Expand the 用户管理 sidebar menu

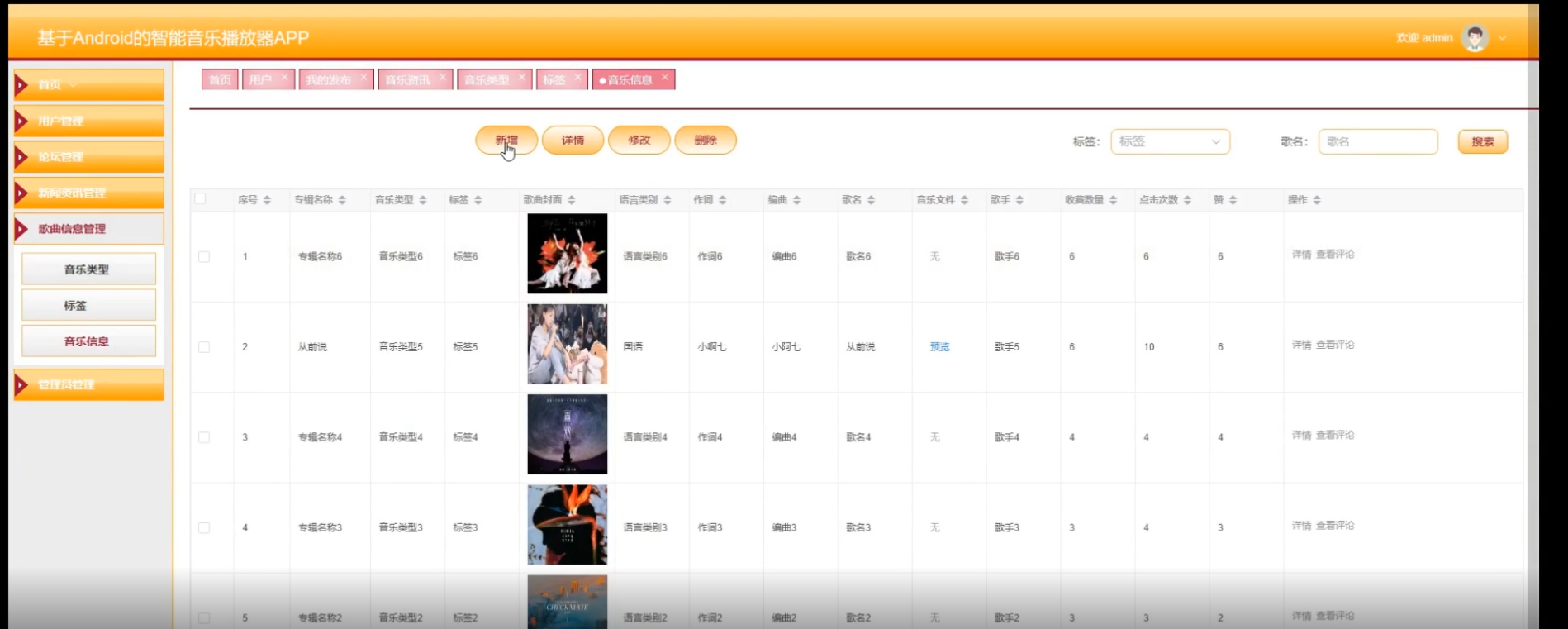tap(88, 121)
